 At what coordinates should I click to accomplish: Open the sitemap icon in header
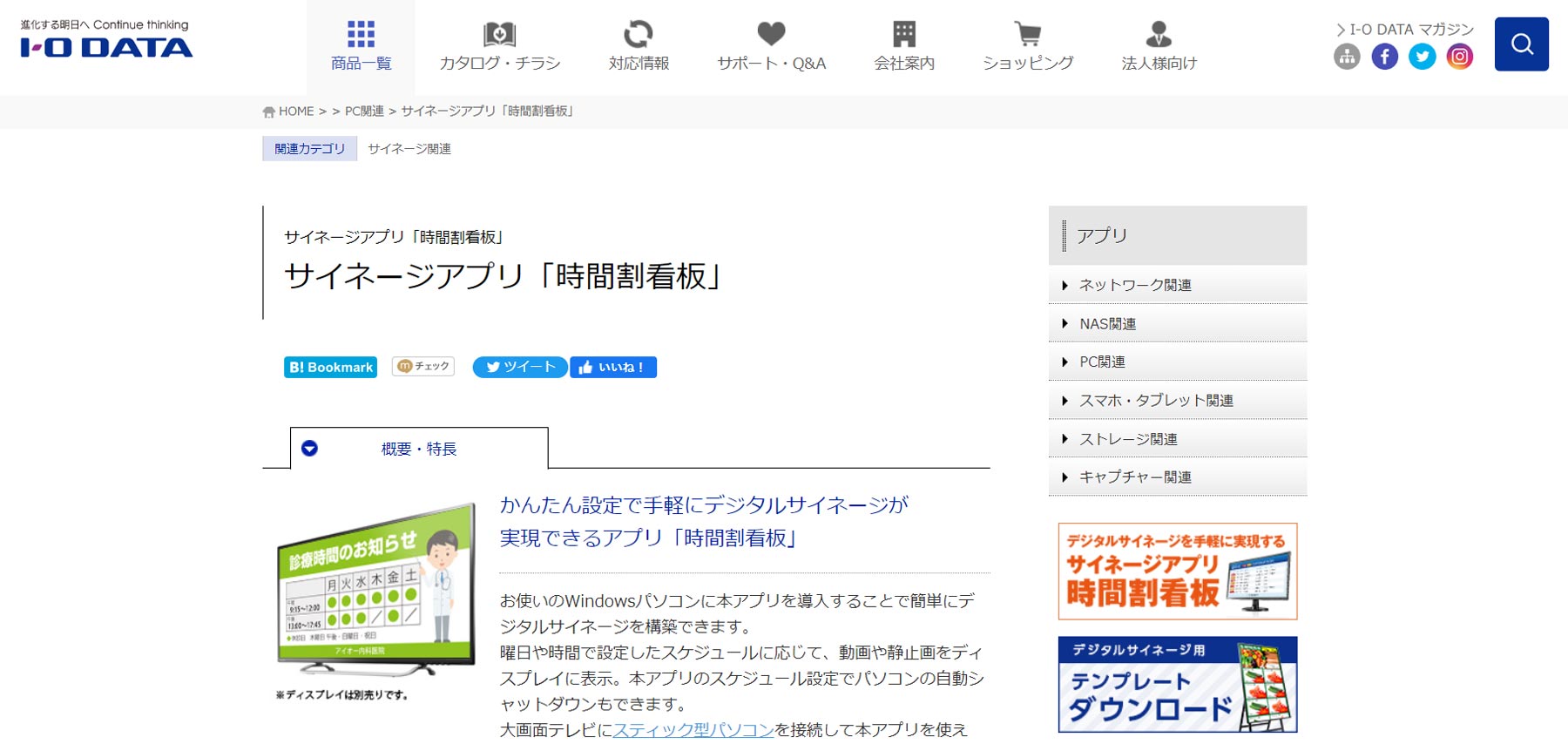(x=1347, y=57)
